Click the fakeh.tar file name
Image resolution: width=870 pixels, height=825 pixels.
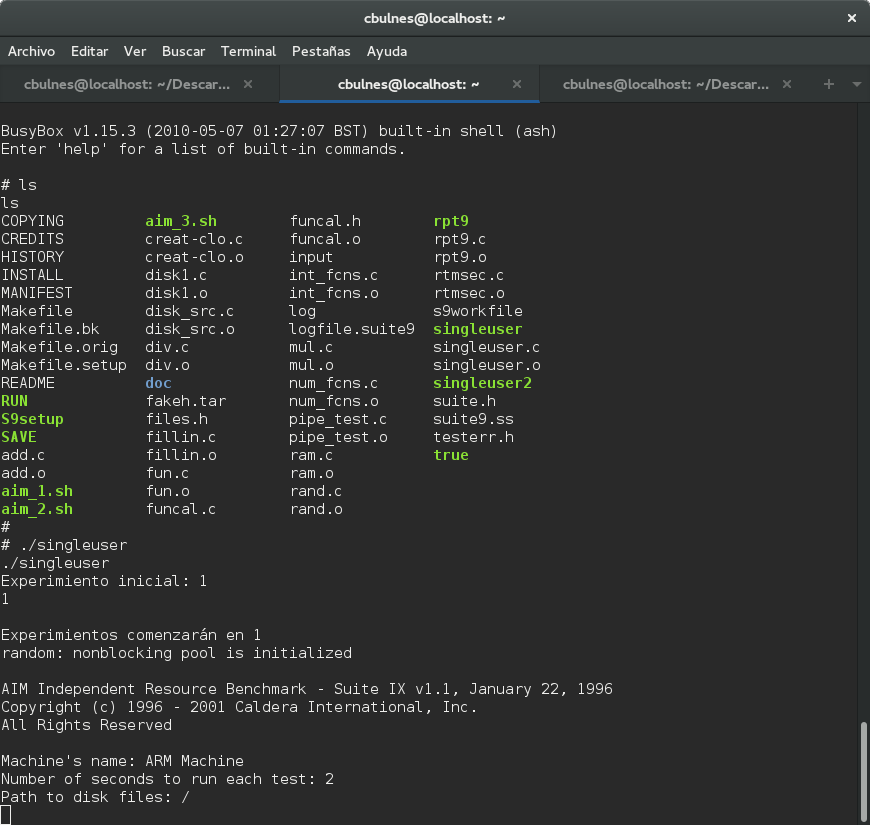(x=186, y=401)
